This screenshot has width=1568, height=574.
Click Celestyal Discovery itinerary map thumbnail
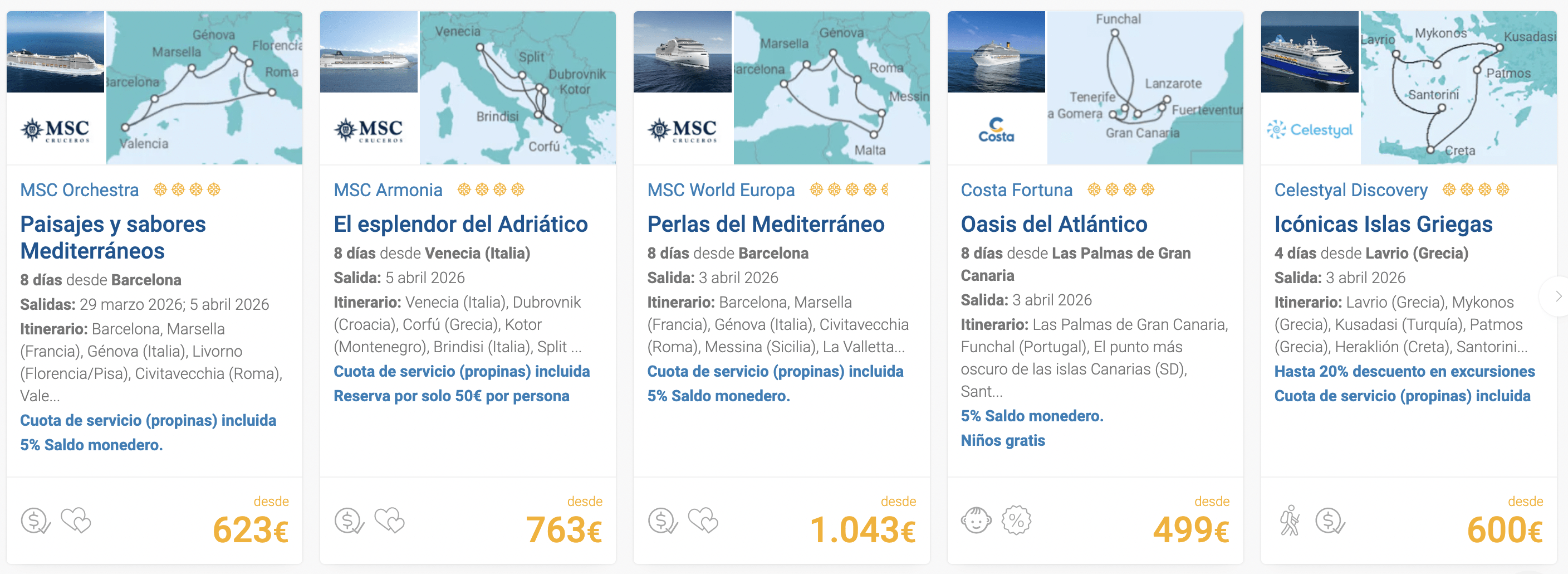point(1458,87)
